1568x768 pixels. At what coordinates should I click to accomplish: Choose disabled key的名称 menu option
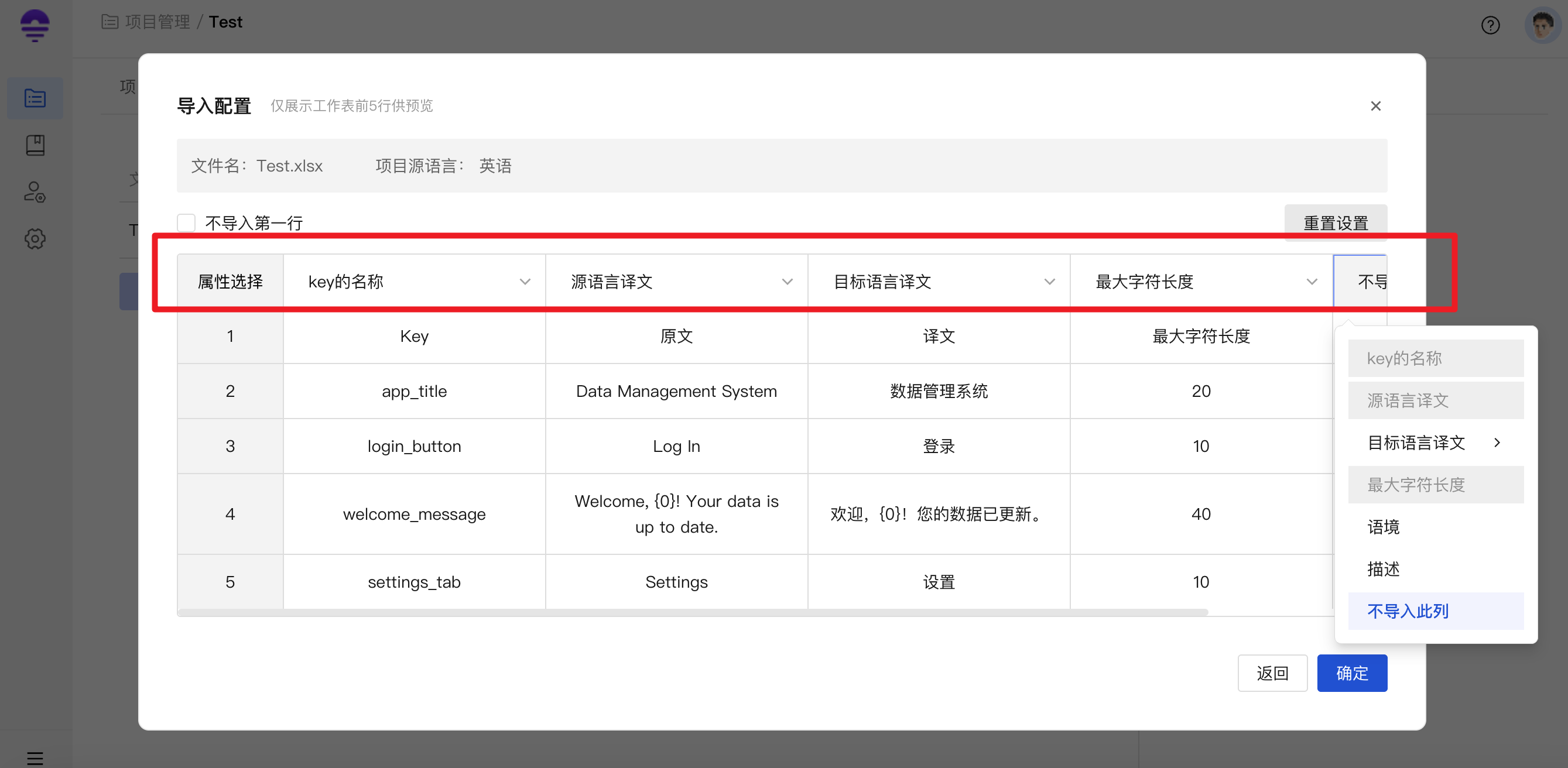point(1436,358)
